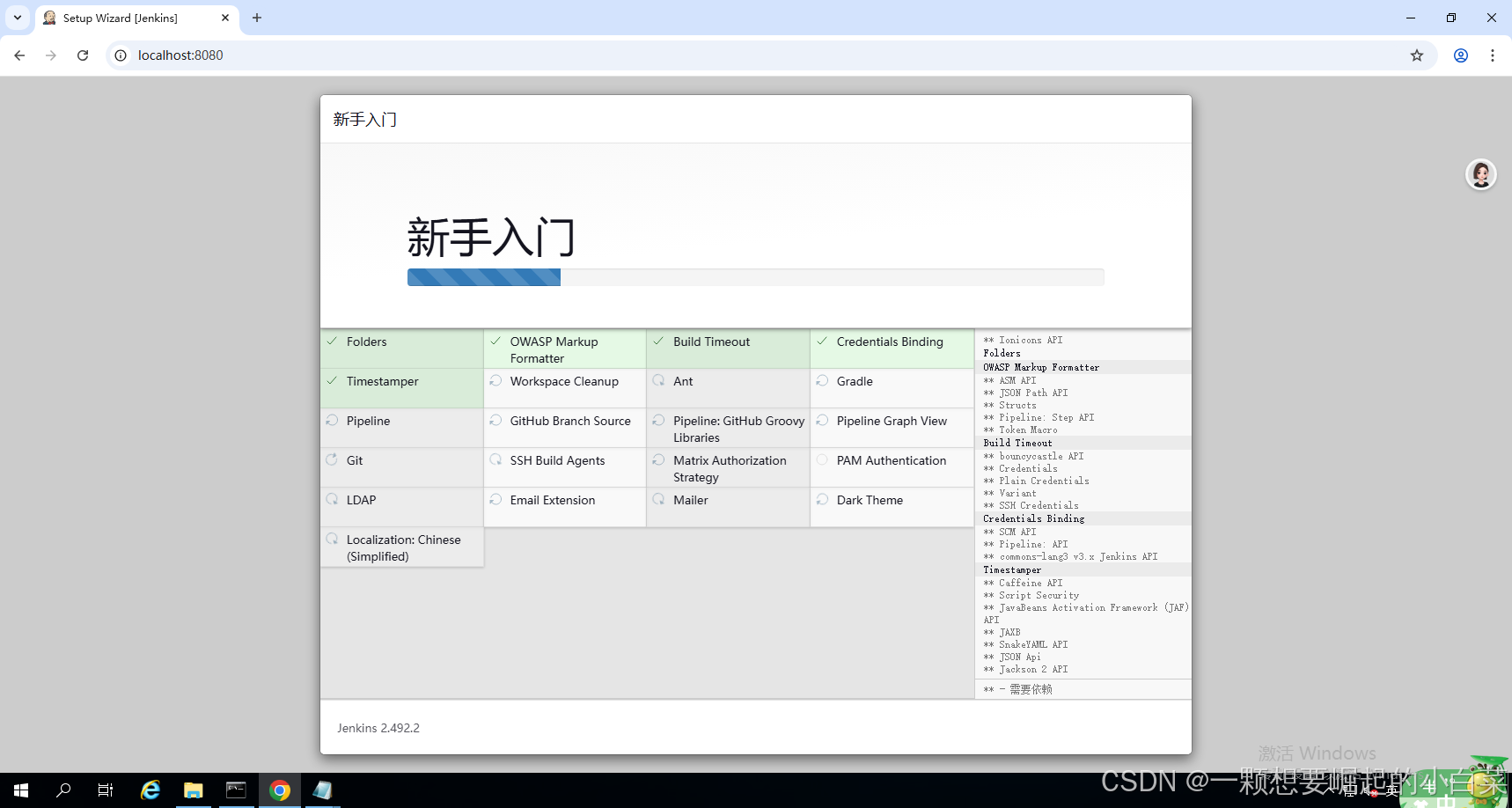Open the Chrome profile icon
Screen dimensions: 1512x808
[1461, 55]
